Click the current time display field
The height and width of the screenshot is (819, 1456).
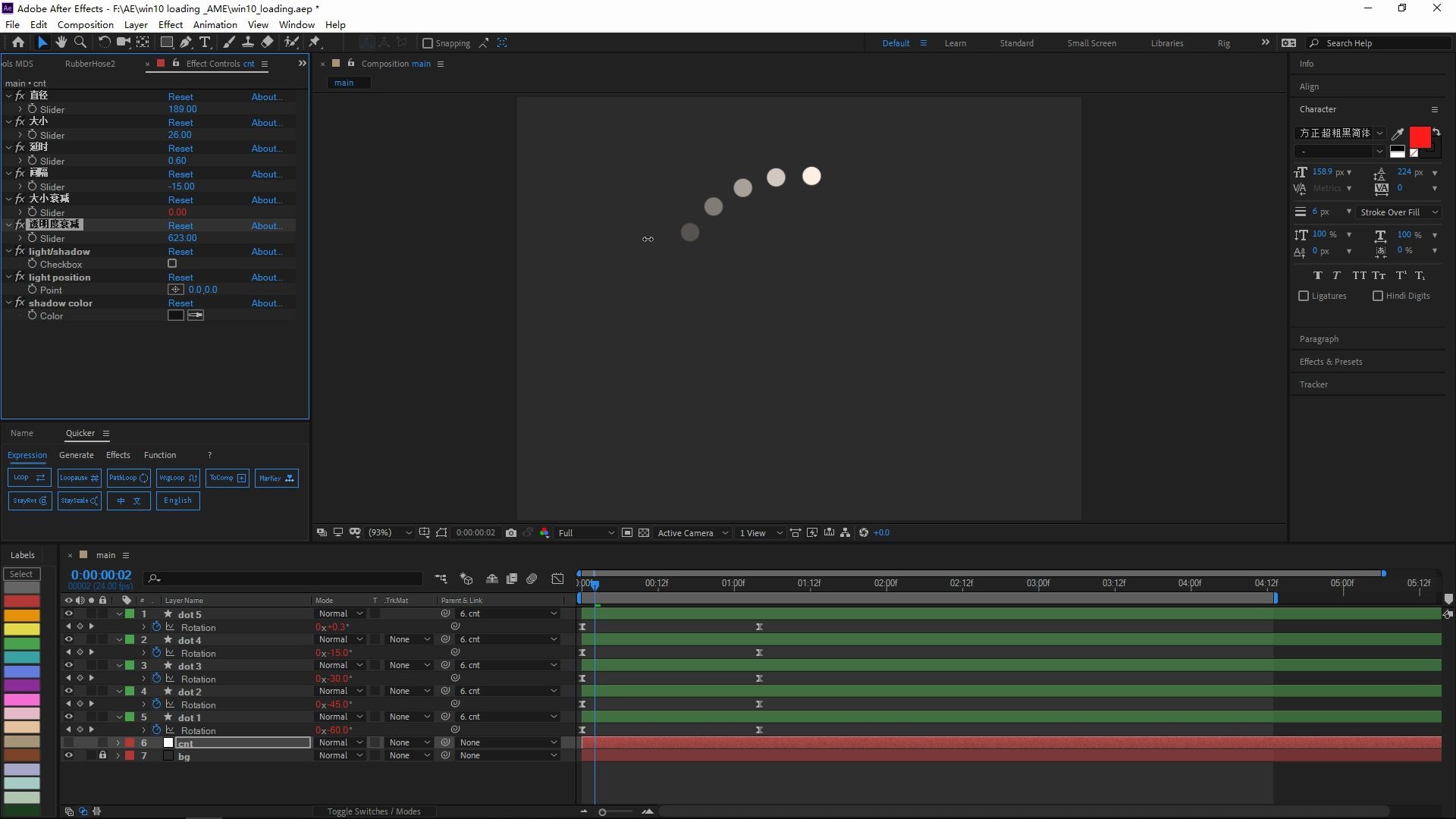(x=100, y=574)
